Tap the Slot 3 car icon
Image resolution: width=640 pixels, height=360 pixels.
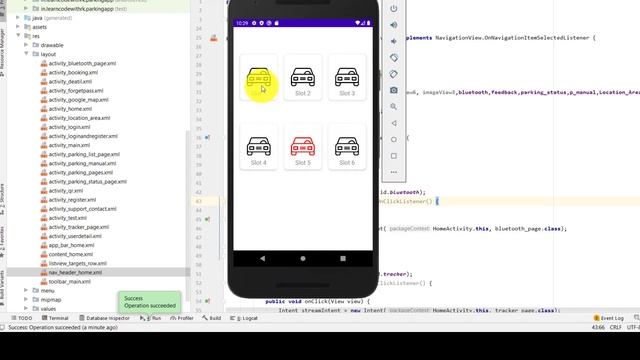[347, 77]
